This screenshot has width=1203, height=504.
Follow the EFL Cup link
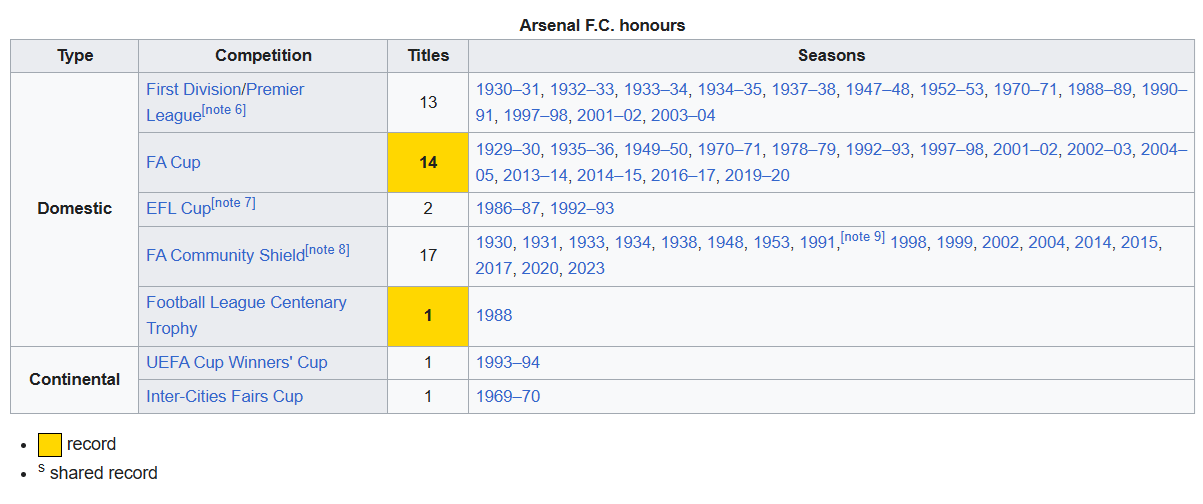[x=178, y=209]
